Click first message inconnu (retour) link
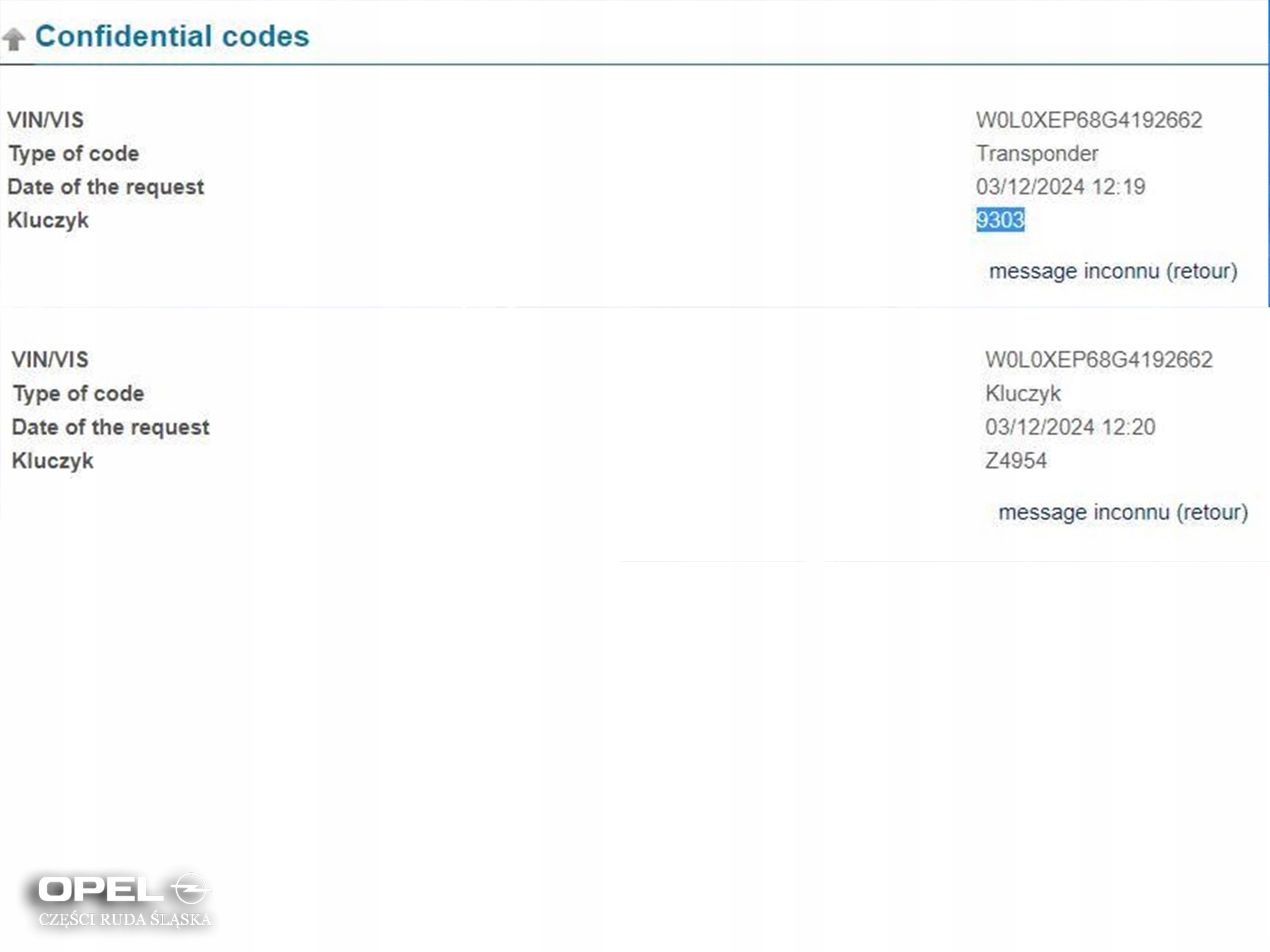1270x952 pixels. 1113,271
